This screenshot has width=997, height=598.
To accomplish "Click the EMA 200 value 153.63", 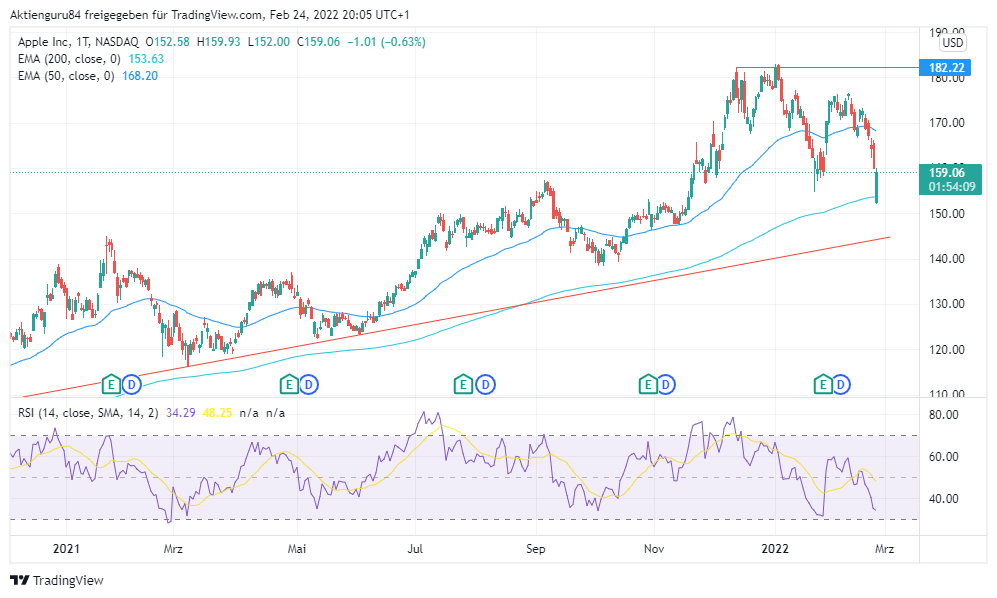I will click(x=146, y=59).
